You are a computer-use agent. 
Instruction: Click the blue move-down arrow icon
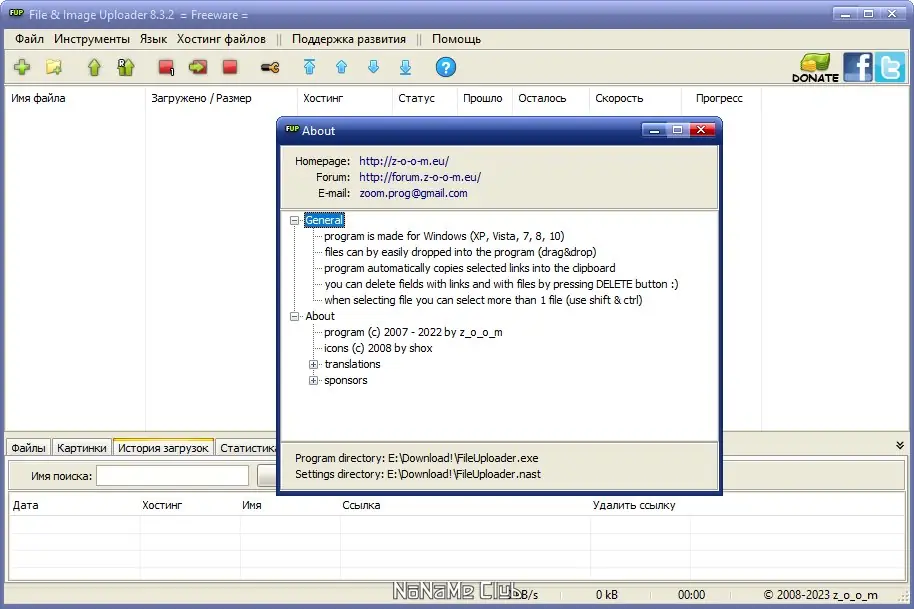[374, 67]
